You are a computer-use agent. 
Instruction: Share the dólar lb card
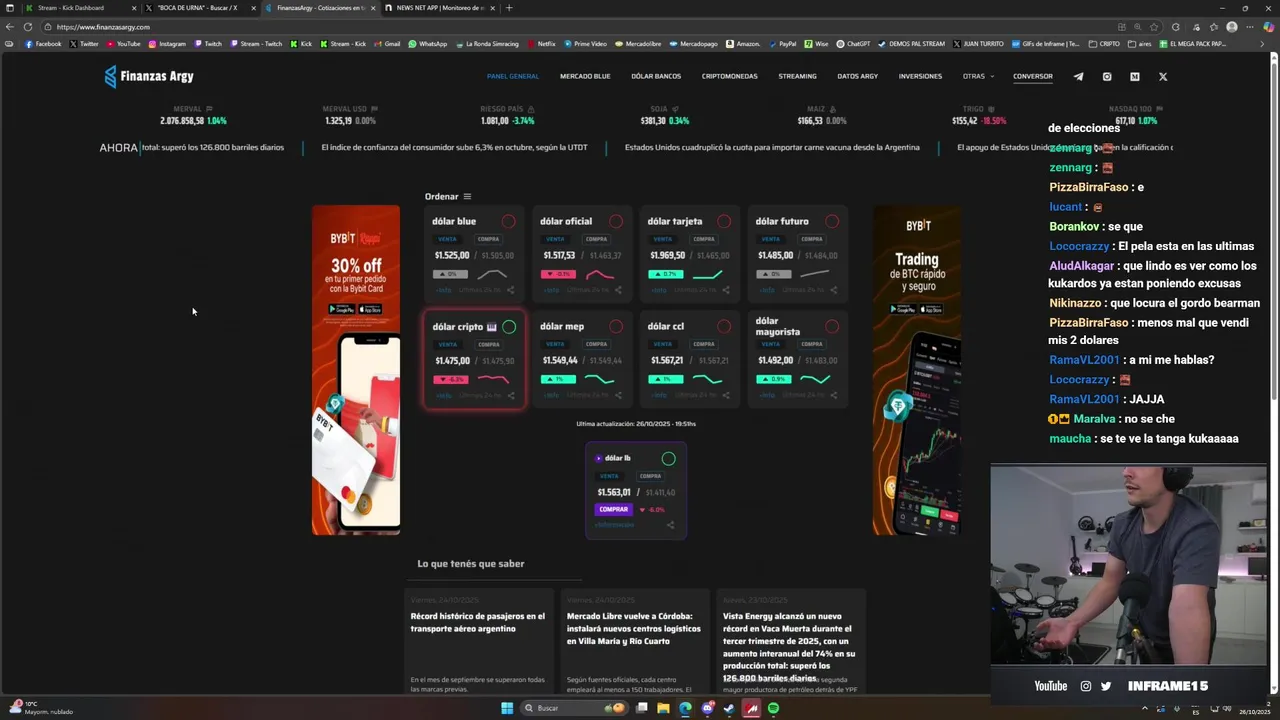670,525
